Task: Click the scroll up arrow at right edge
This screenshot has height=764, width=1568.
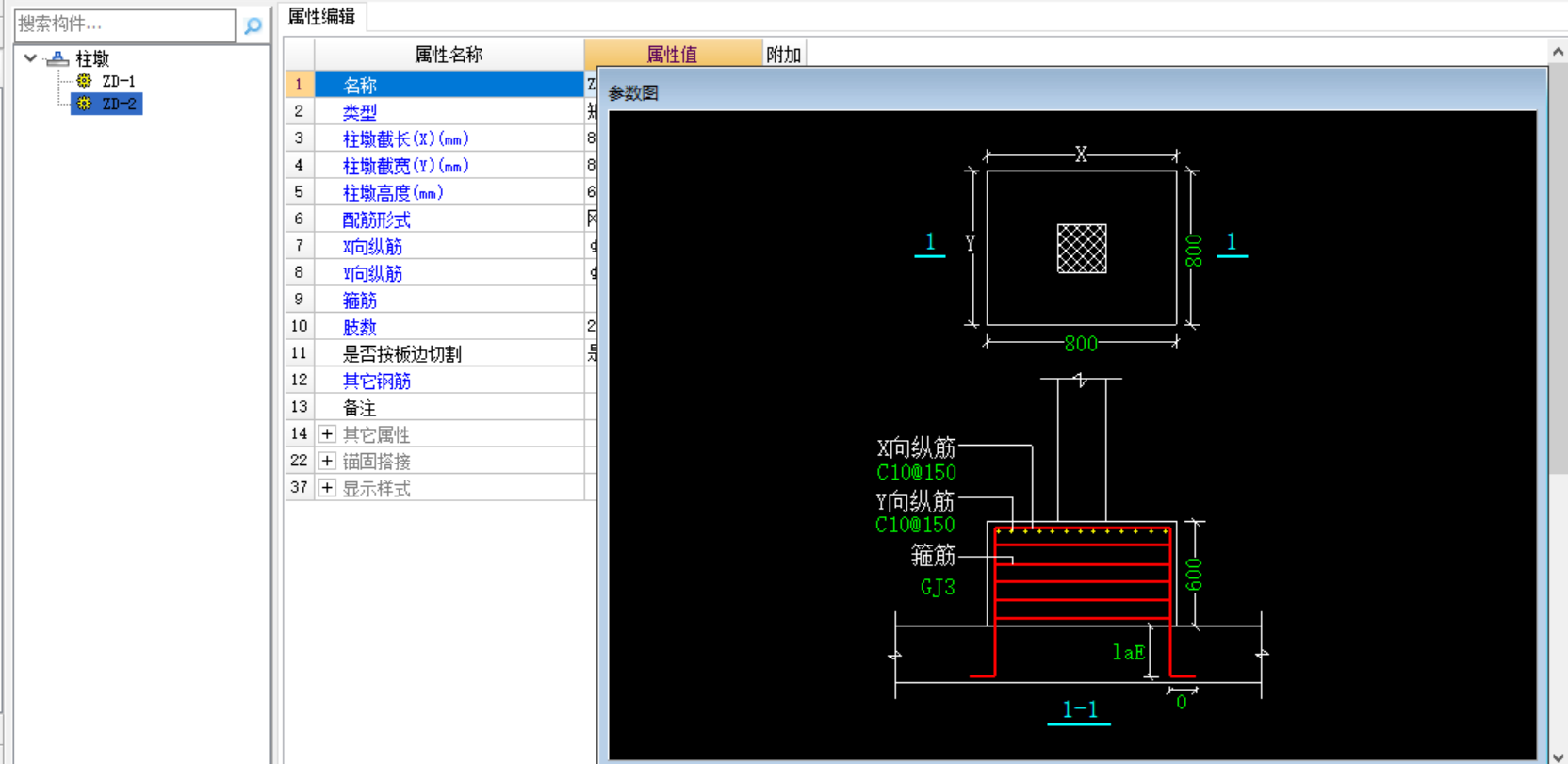Action: click(x=1559, y=53)
